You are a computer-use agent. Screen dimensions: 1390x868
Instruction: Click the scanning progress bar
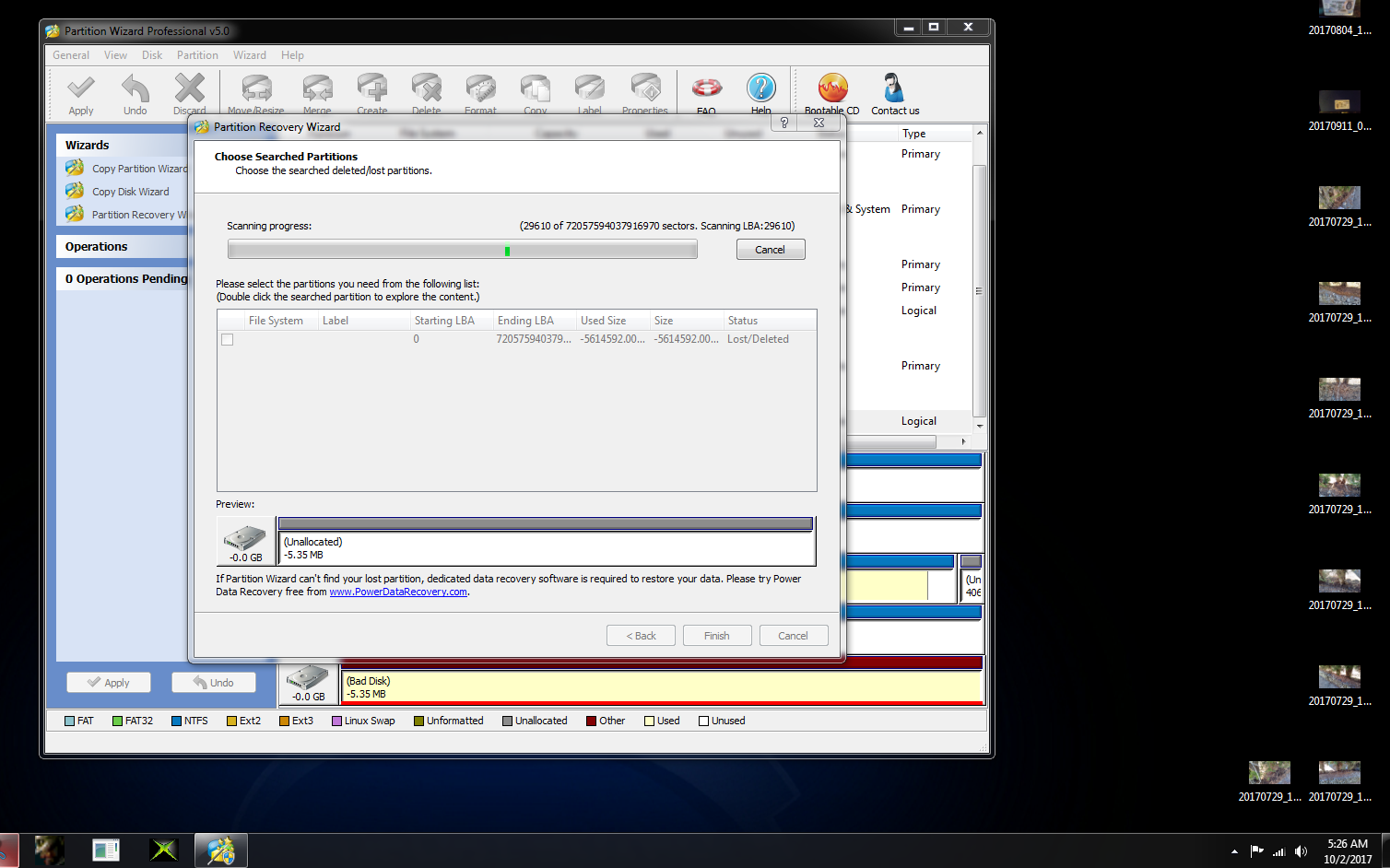[463, 250]
